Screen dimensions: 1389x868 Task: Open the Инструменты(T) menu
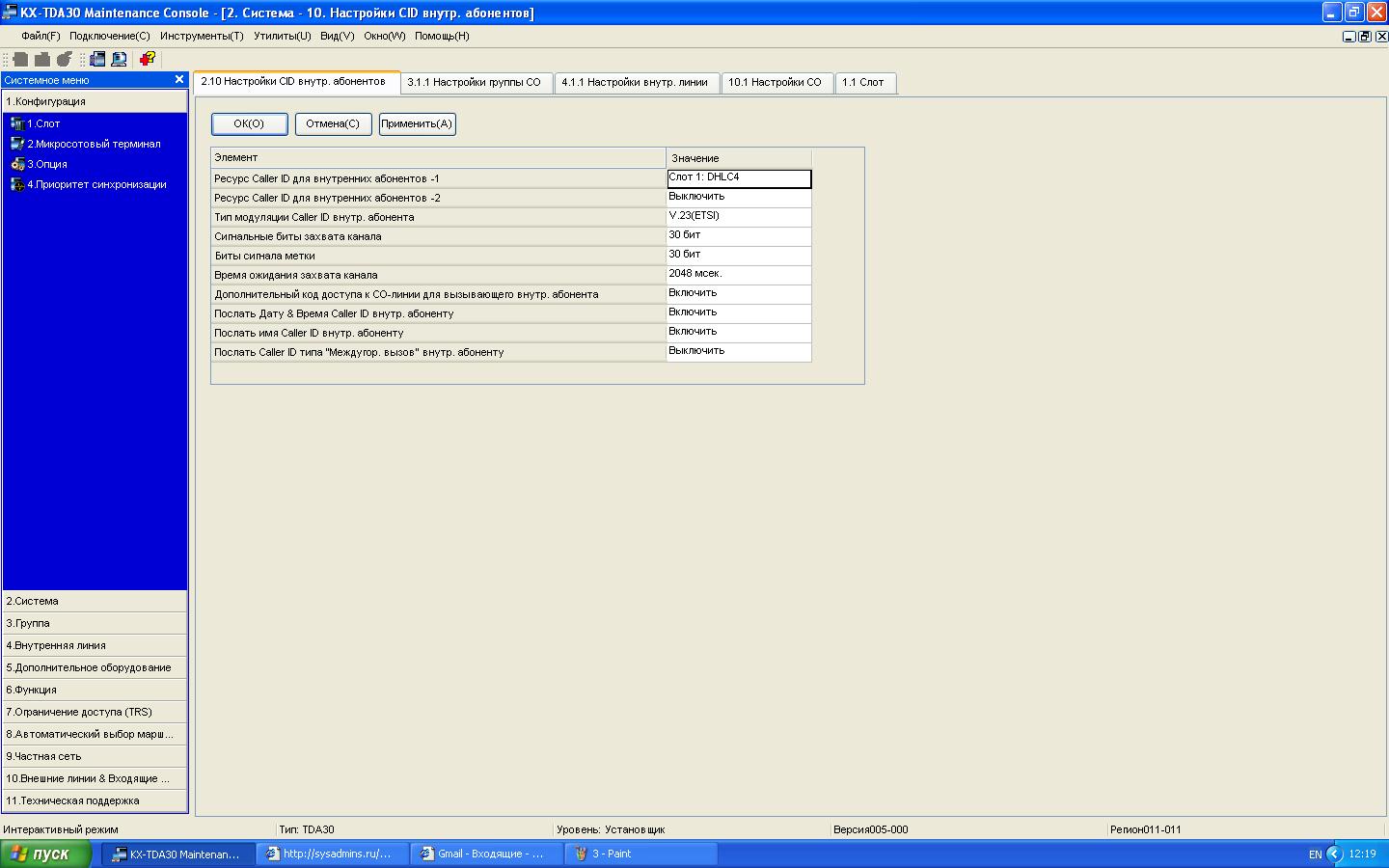202,36
